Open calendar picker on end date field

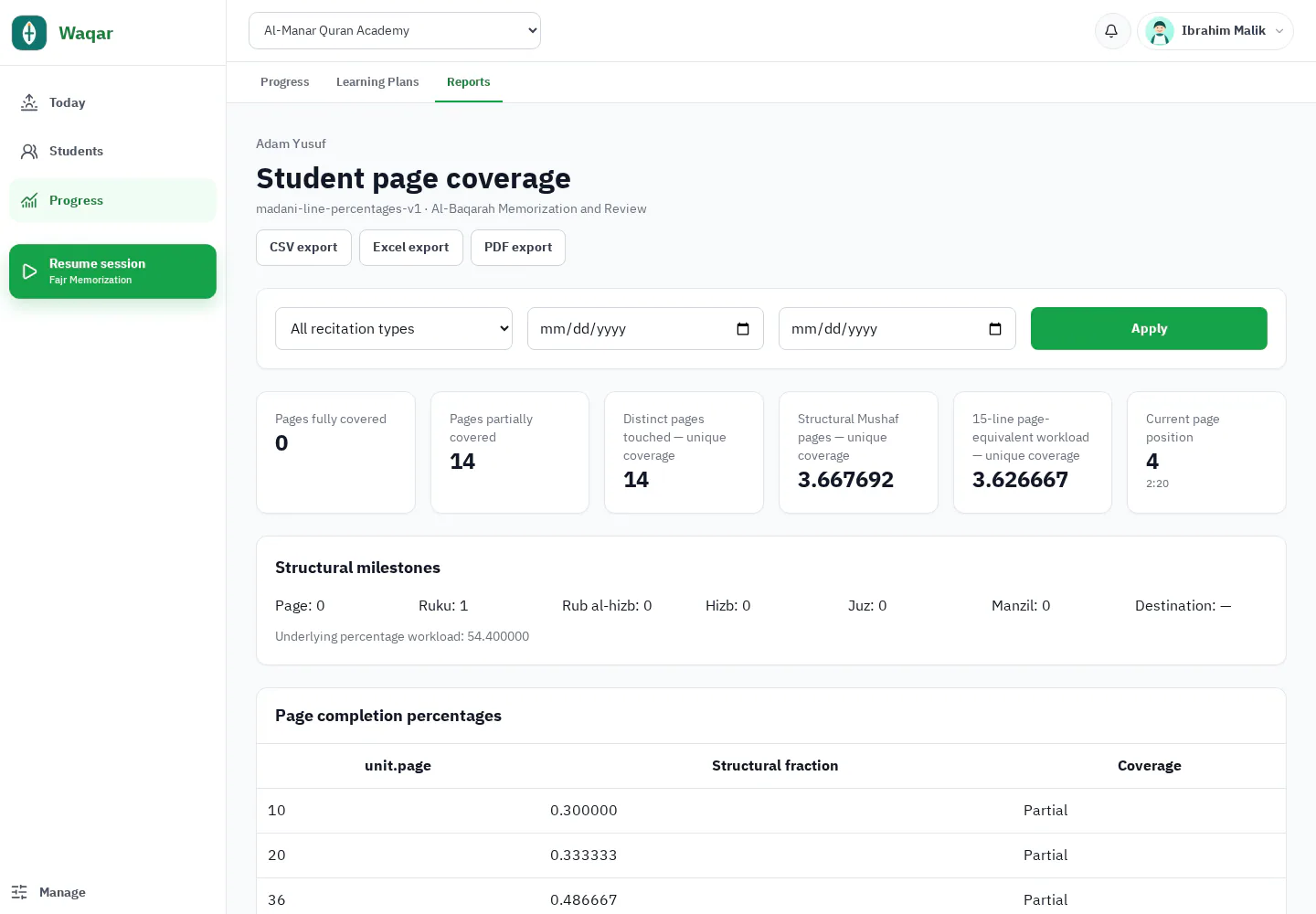click(x=995, y=328)
